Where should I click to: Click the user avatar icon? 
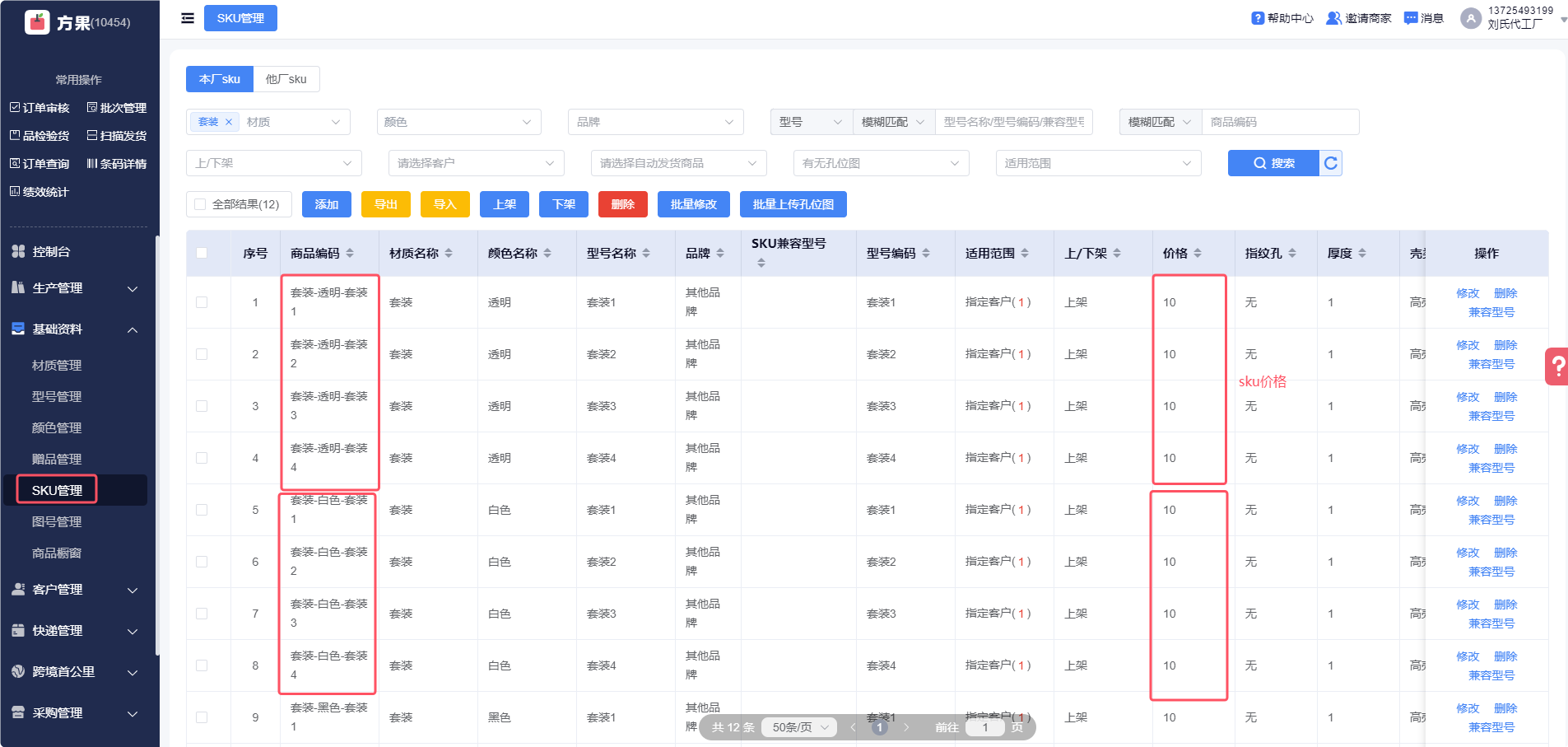coord(1470,18)
